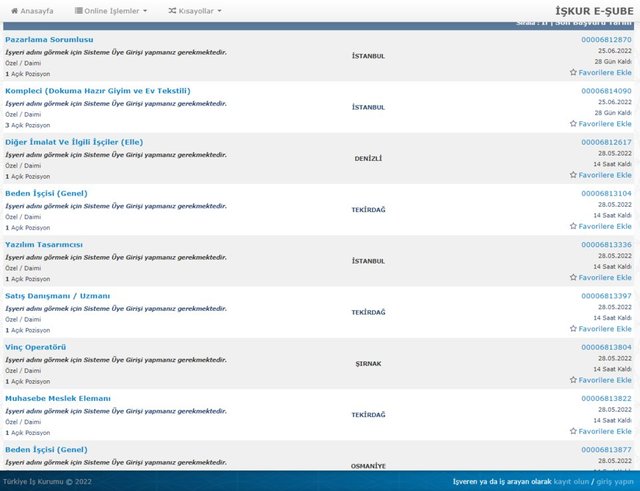Open the Satış Danışmanı / Uzmanı listing
The width and height of the screenshot is (640, 491).
[57, 295]
